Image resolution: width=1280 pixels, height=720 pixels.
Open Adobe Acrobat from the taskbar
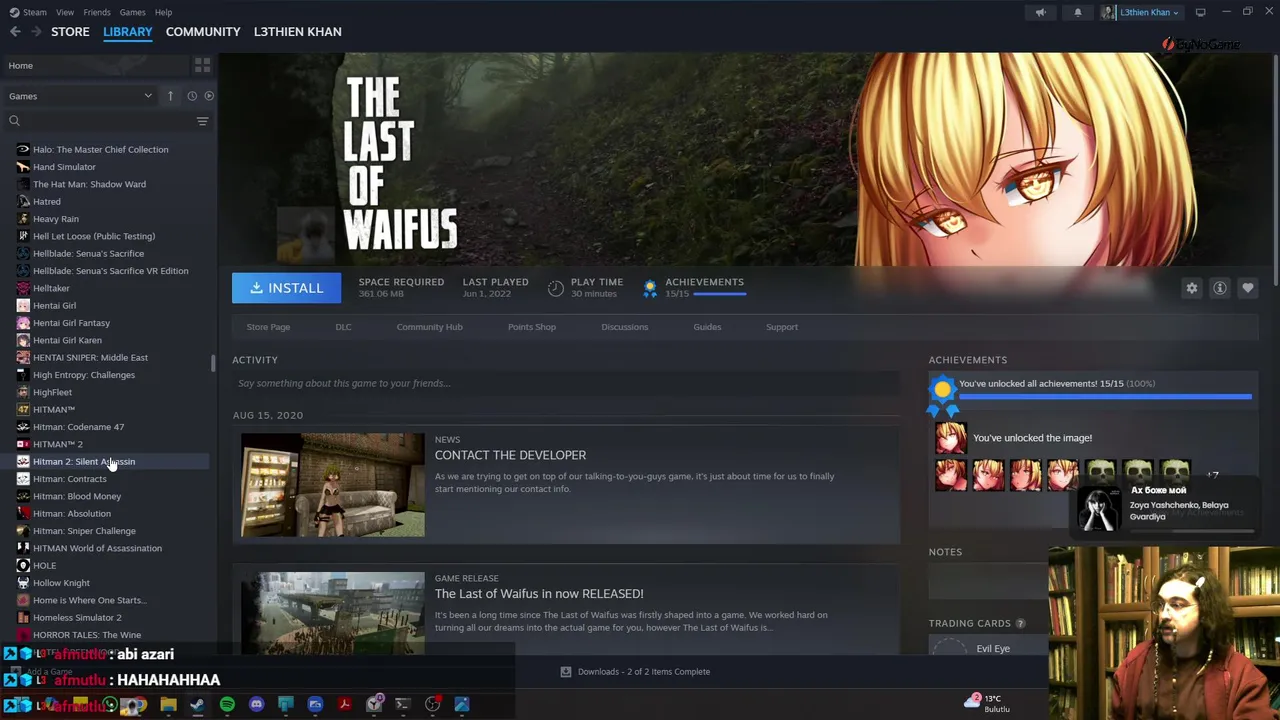coord(344,704)
